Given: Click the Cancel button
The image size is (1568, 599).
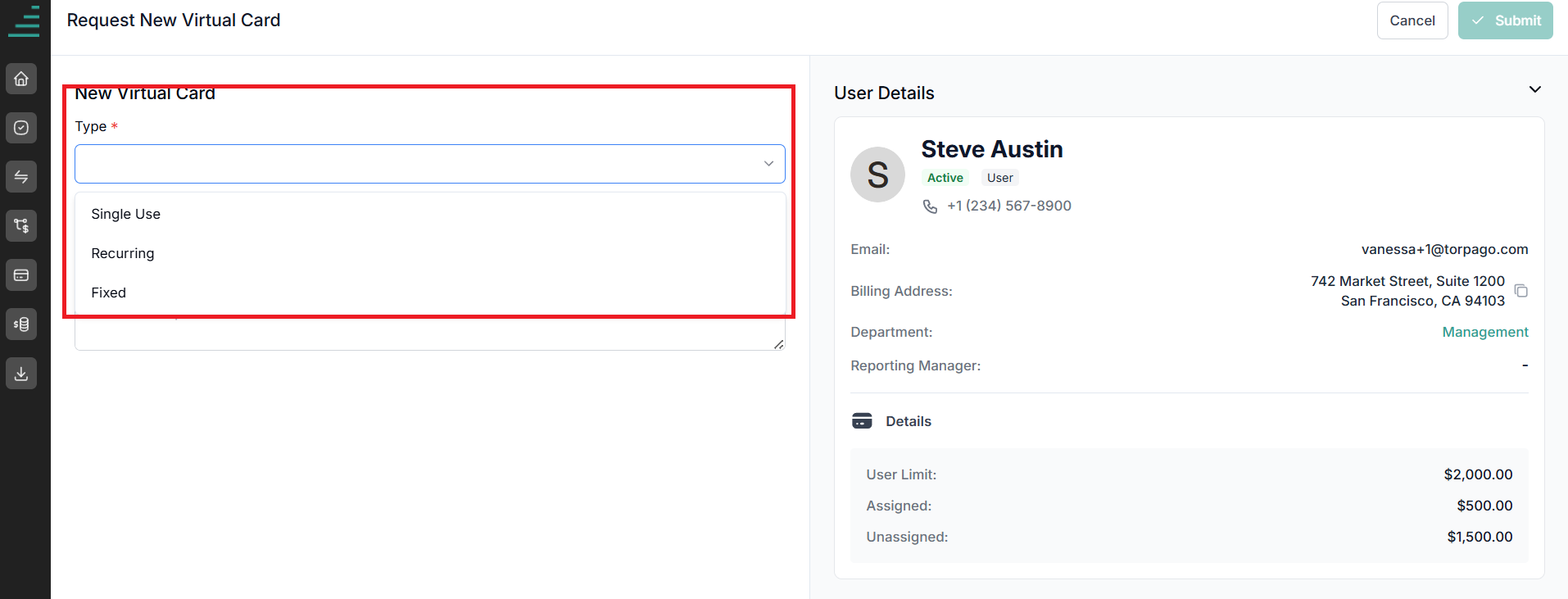Looking at the screenshot, I should coord(1412,20).
